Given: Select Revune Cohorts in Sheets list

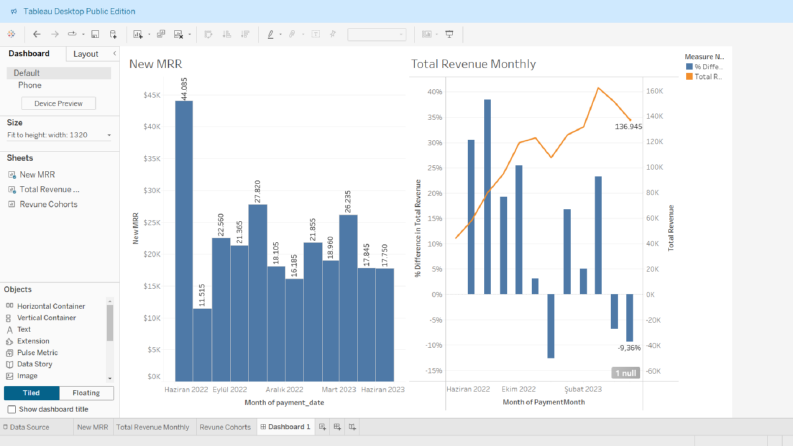Looking at the screenshot, I should click(48, 204).
